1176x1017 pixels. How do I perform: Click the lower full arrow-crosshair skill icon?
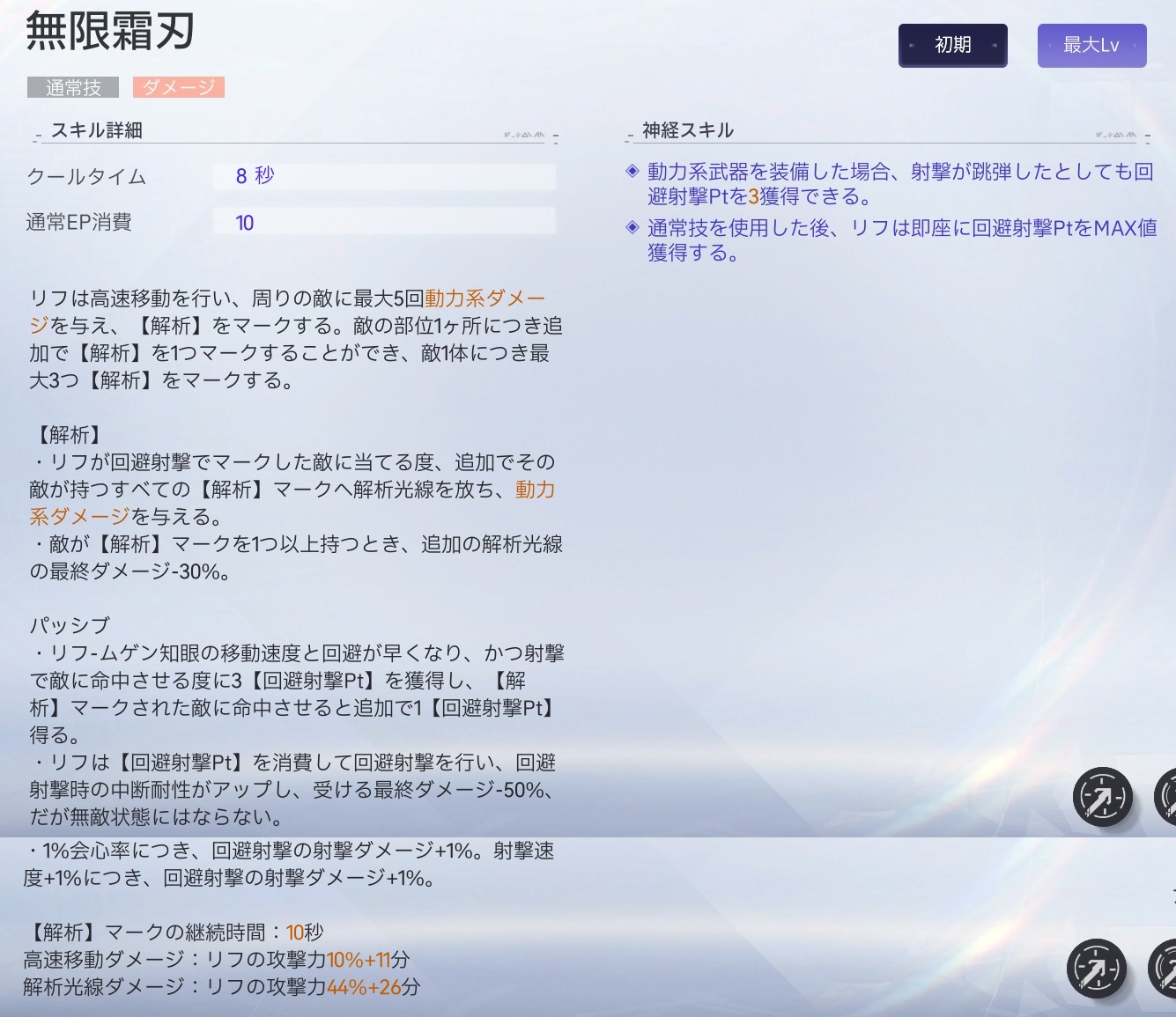(x=1096, y=969)
